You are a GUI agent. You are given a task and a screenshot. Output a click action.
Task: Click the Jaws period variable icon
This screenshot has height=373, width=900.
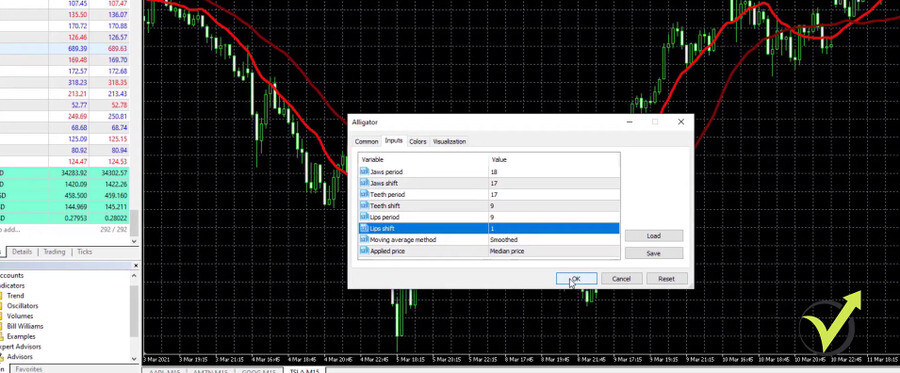364,172
